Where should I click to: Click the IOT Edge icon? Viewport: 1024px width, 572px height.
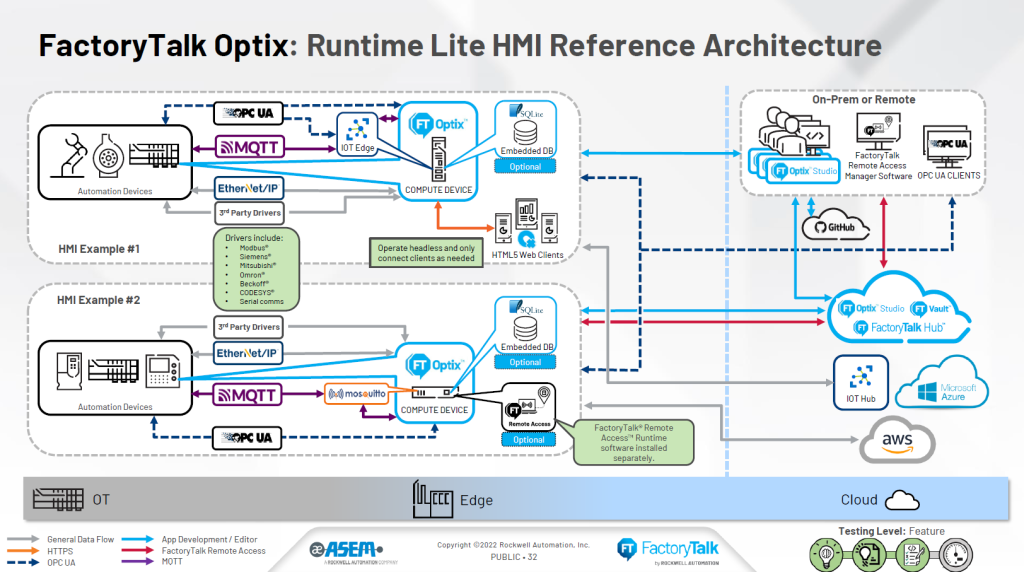point(357,135)
